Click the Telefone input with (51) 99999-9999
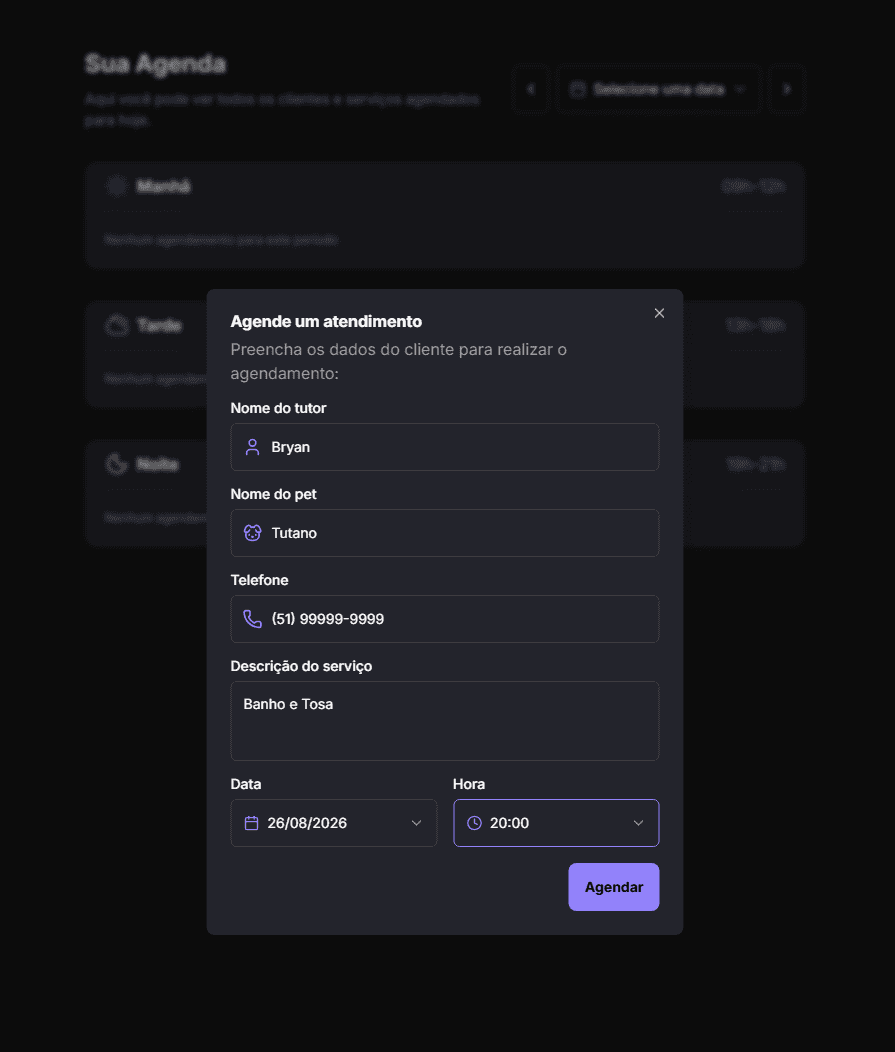895x1052 pixels. (445, 619)
